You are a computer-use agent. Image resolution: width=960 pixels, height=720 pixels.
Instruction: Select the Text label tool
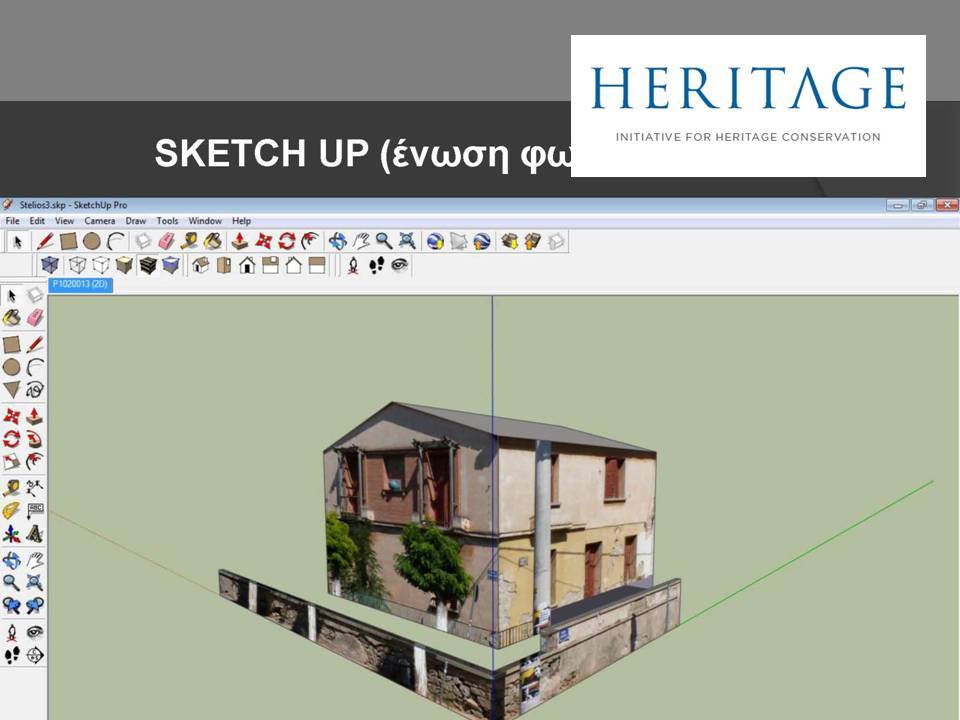[x=35, y=511]
